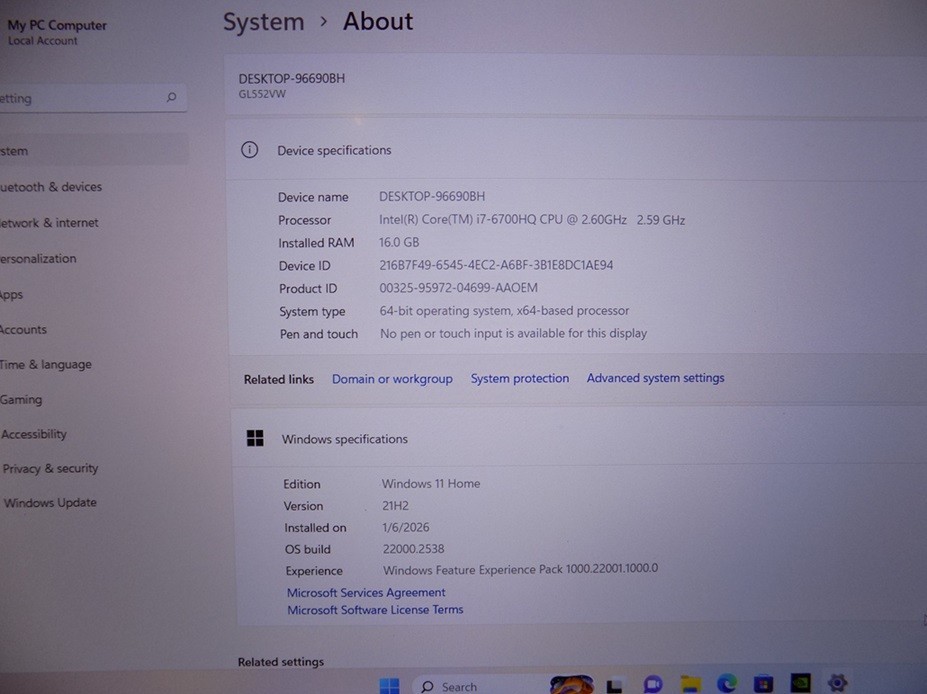Open Microsoft Software License Terms link
Screen dimensions: 927x694
coord(375,609)
